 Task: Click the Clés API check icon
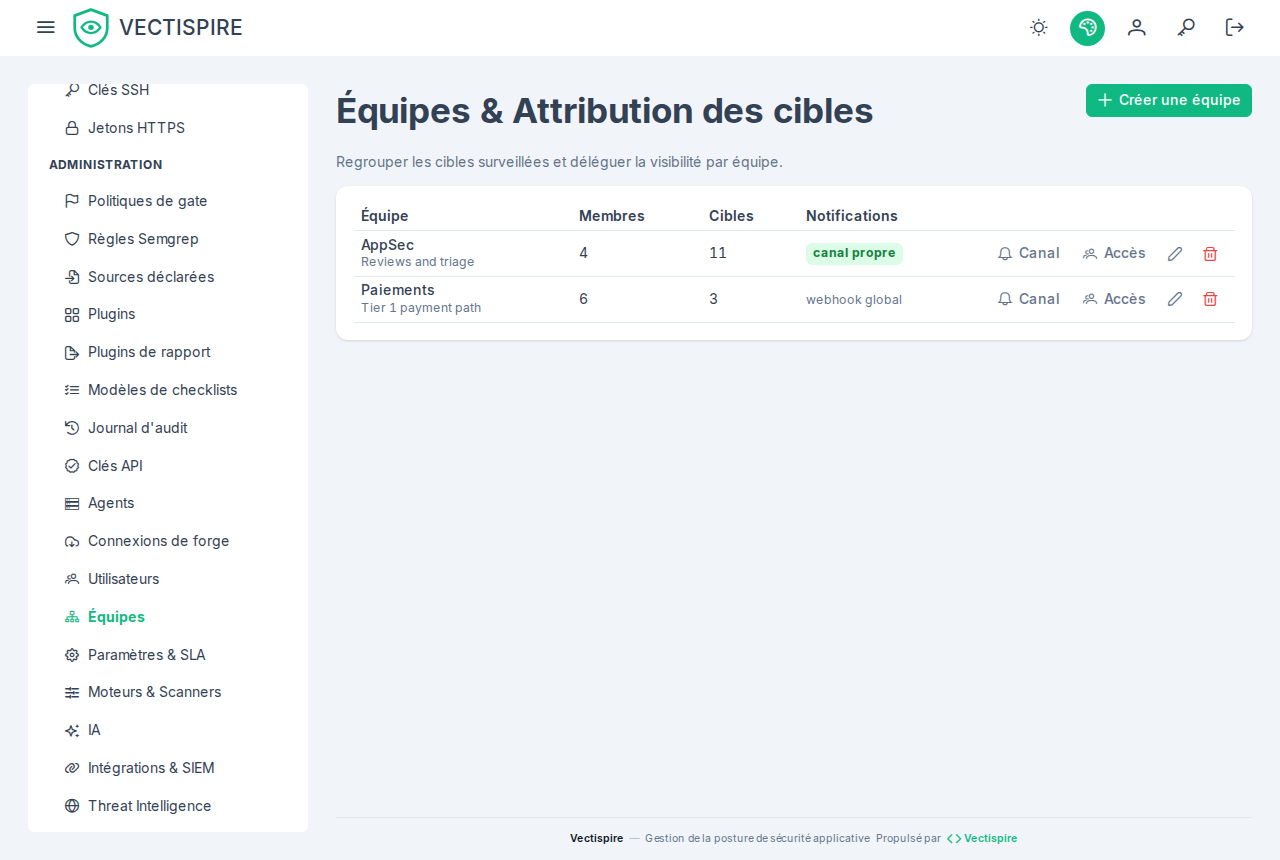(x=72, y=466)
